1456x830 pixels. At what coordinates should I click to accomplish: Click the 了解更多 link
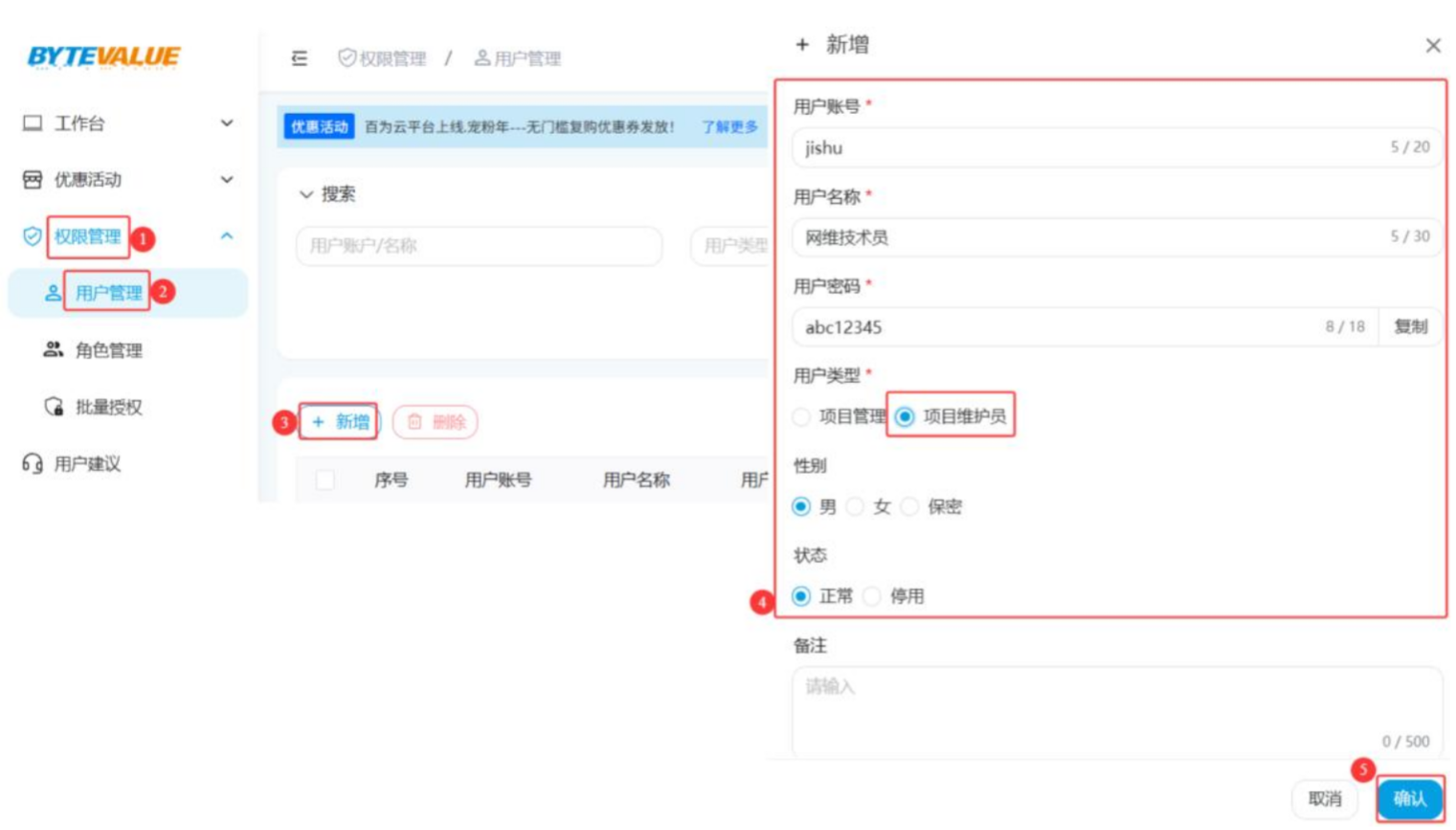729,126
